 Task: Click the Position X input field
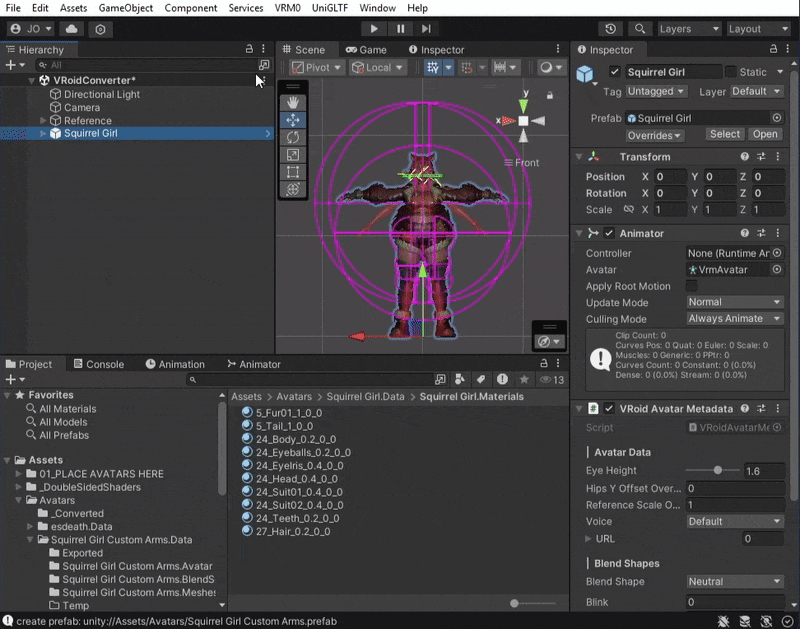(x=670, y=177)
